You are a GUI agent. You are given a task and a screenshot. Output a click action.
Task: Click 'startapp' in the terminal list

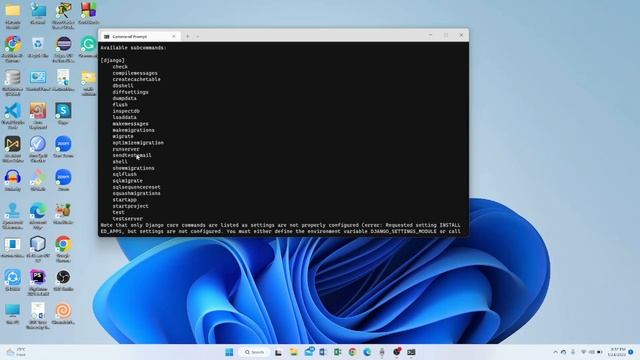click(124, 200)
